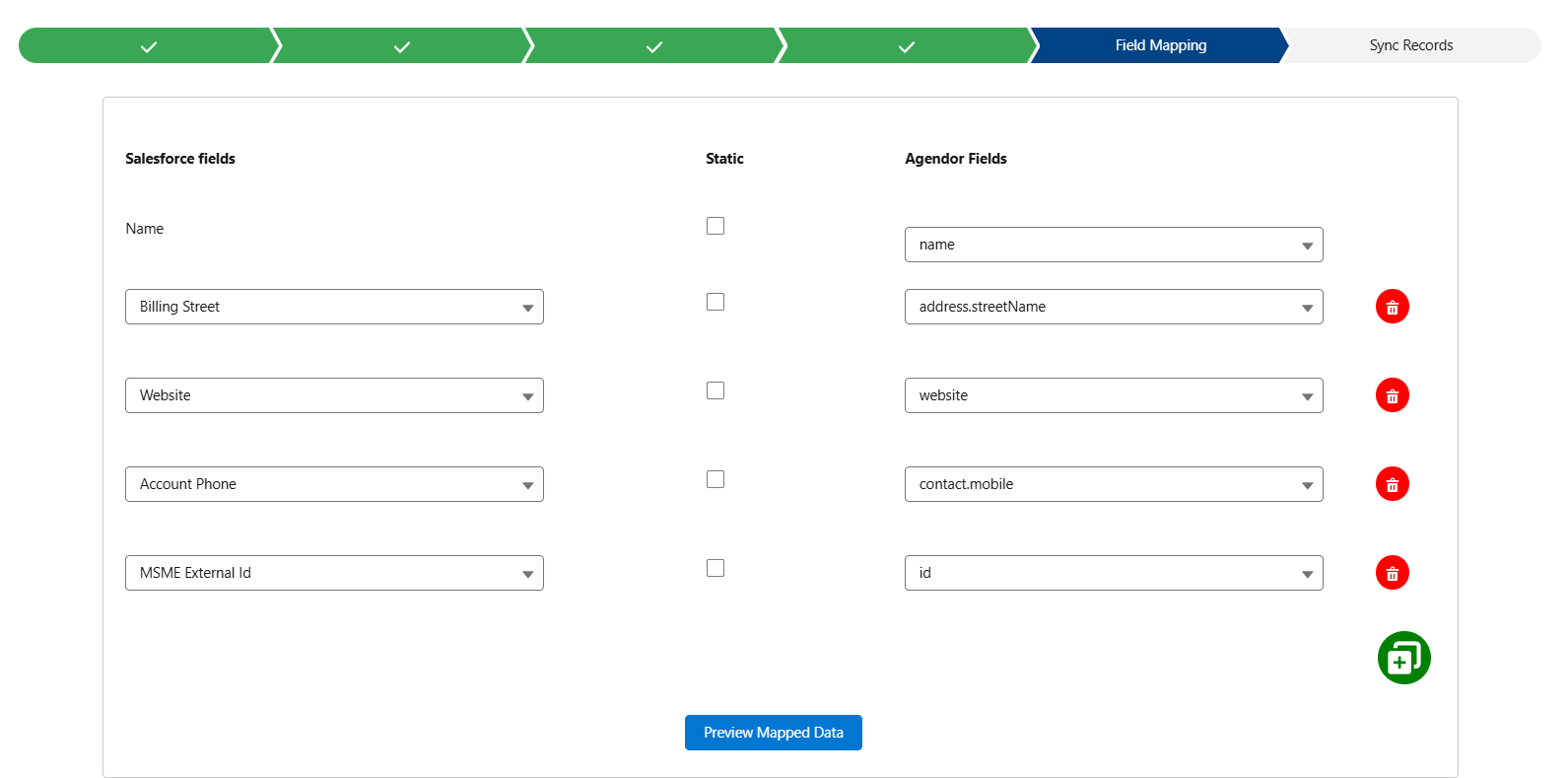Go to the Sync Records step
Viewport: 1568px width, 778px height.
[1410, 45]
